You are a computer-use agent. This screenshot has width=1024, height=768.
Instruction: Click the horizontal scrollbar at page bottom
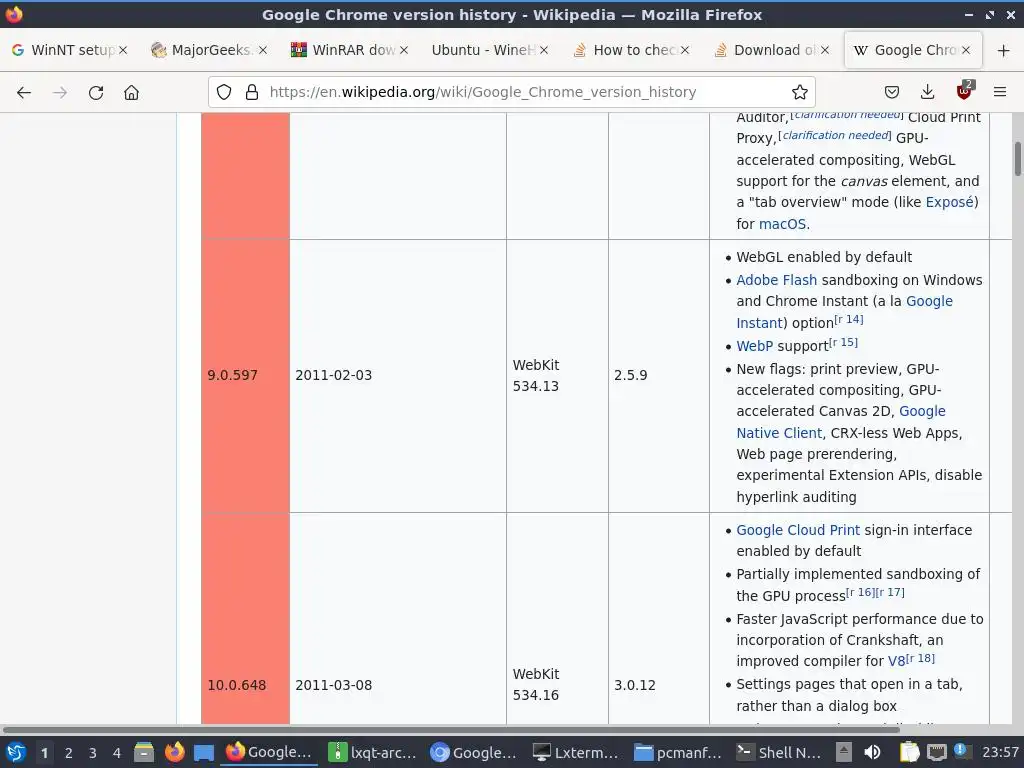click(x=451, y=729)
